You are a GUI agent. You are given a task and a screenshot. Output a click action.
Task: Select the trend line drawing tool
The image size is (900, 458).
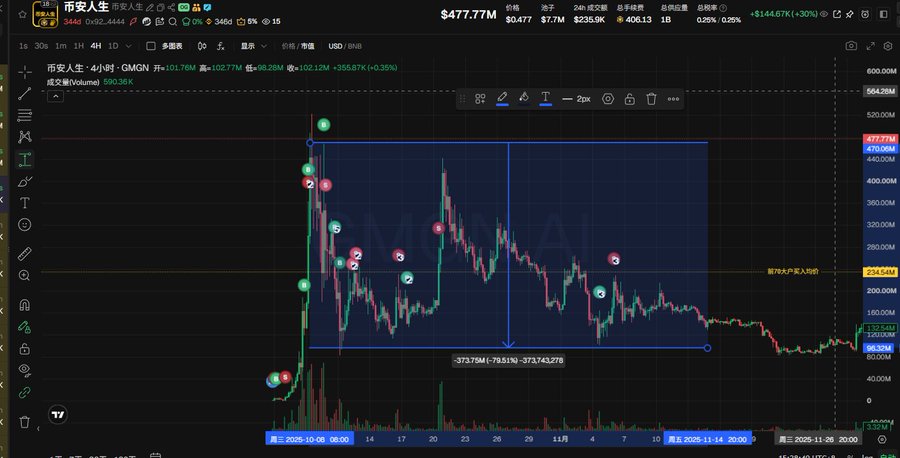(25, 94)
